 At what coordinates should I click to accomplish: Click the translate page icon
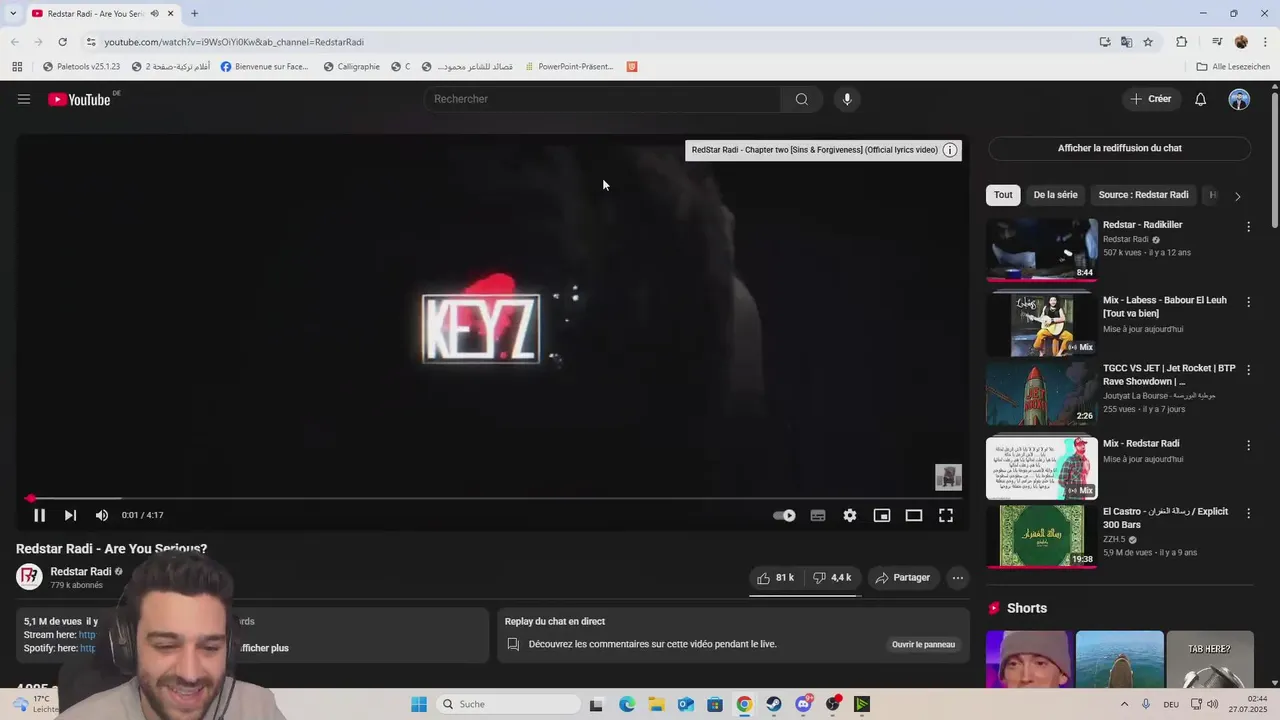1126,42
